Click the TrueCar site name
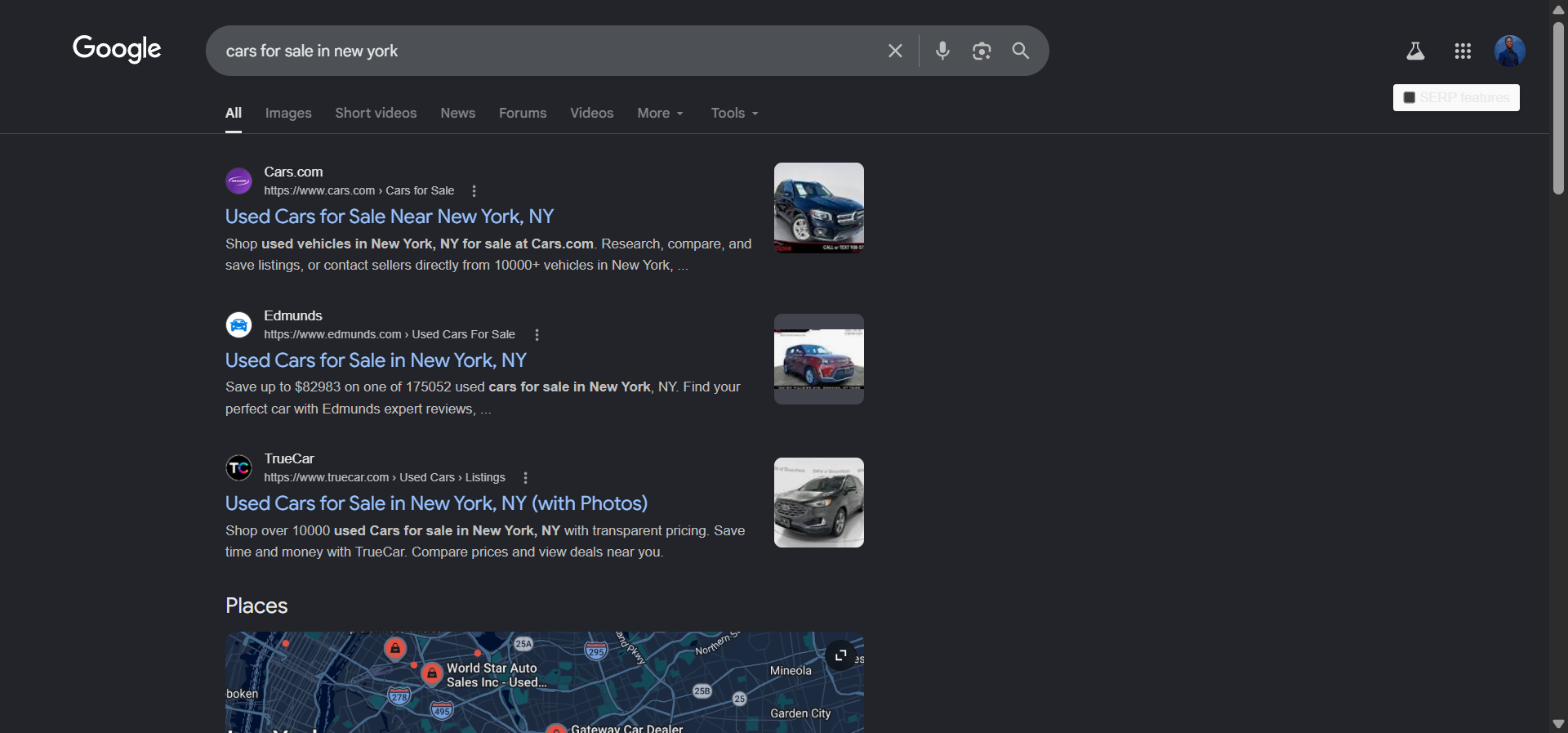Screen dimensions: 1568x733 tap(289, 458)
